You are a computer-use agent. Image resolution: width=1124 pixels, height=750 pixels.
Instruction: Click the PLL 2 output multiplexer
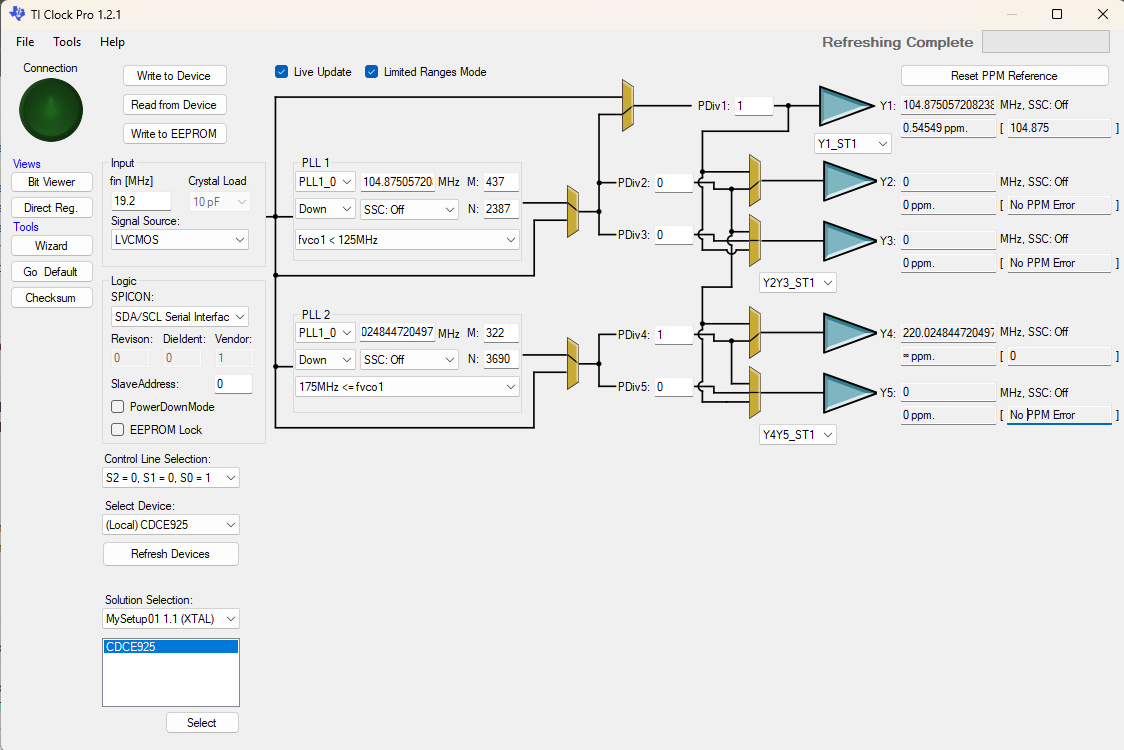point(573,364)
